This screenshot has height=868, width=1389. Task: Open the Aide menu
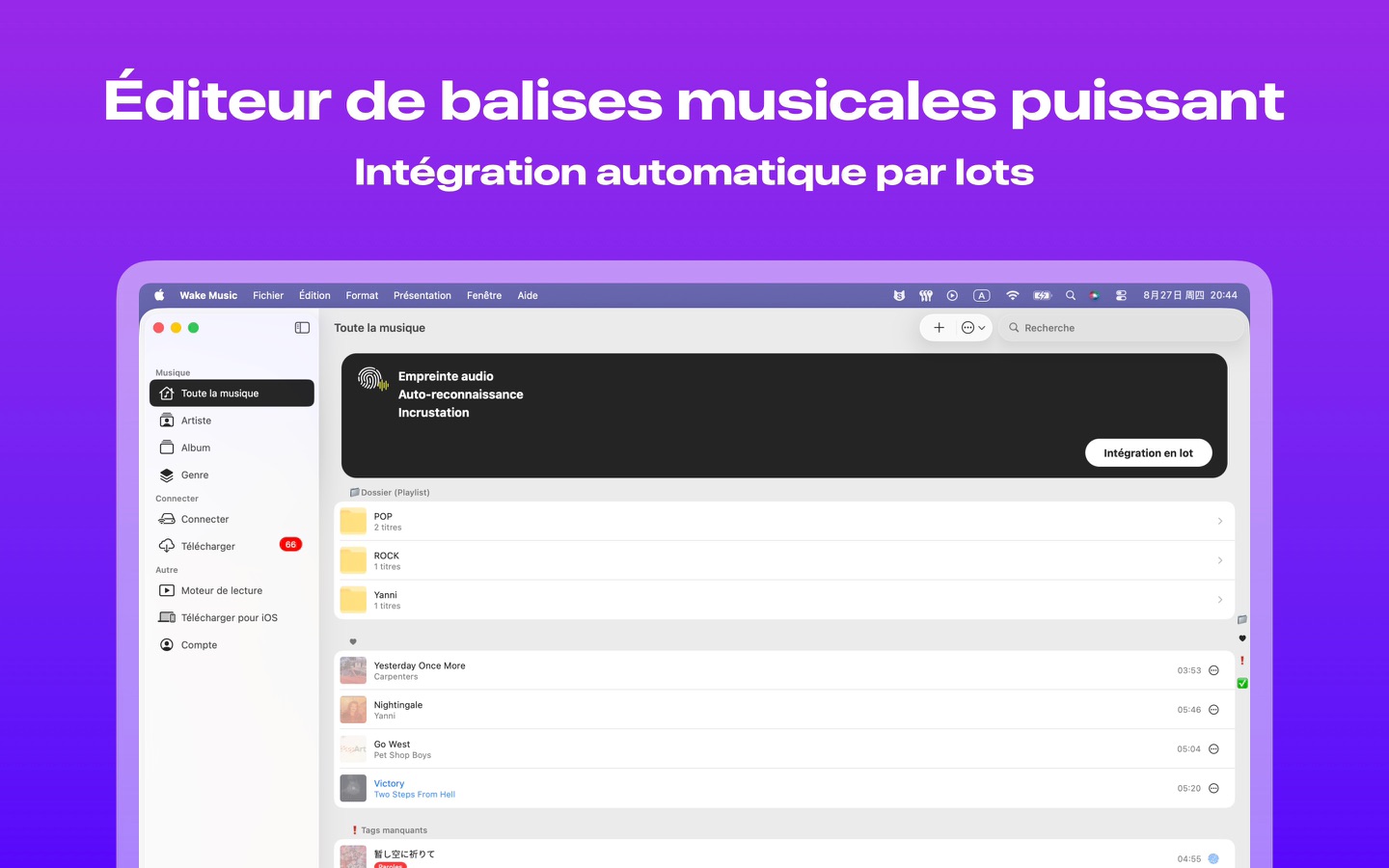(x=528, y=296)
